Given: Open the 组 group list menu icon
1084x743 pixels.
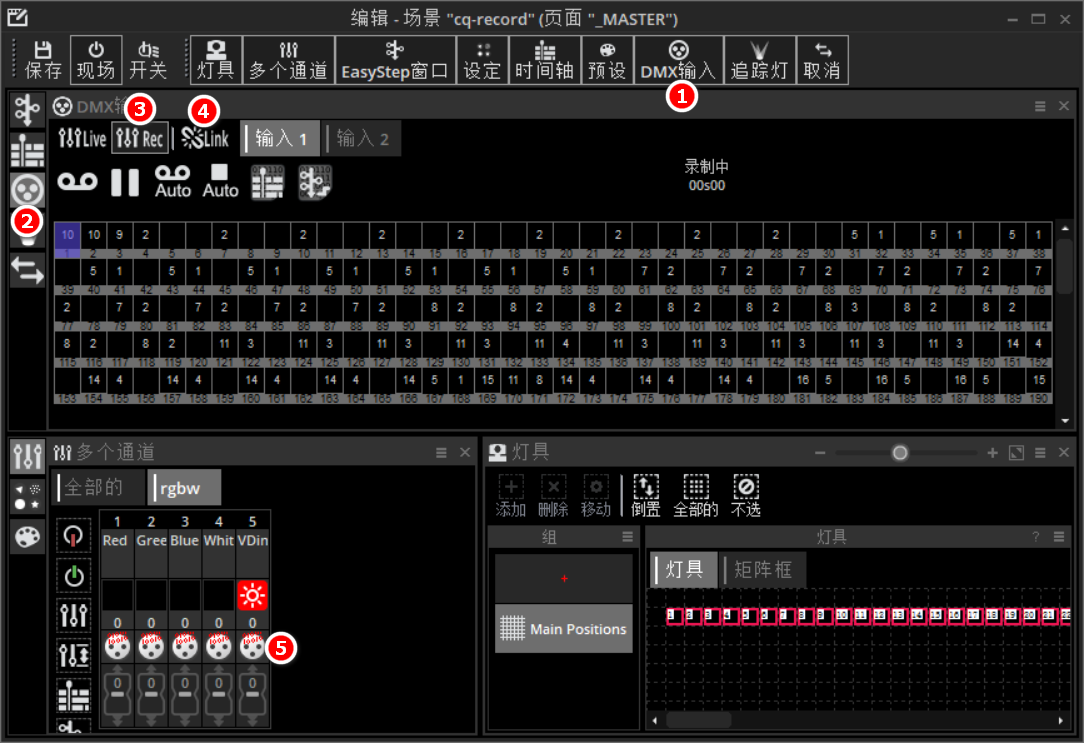Looking at the screenshot, I should pos(627,537).
